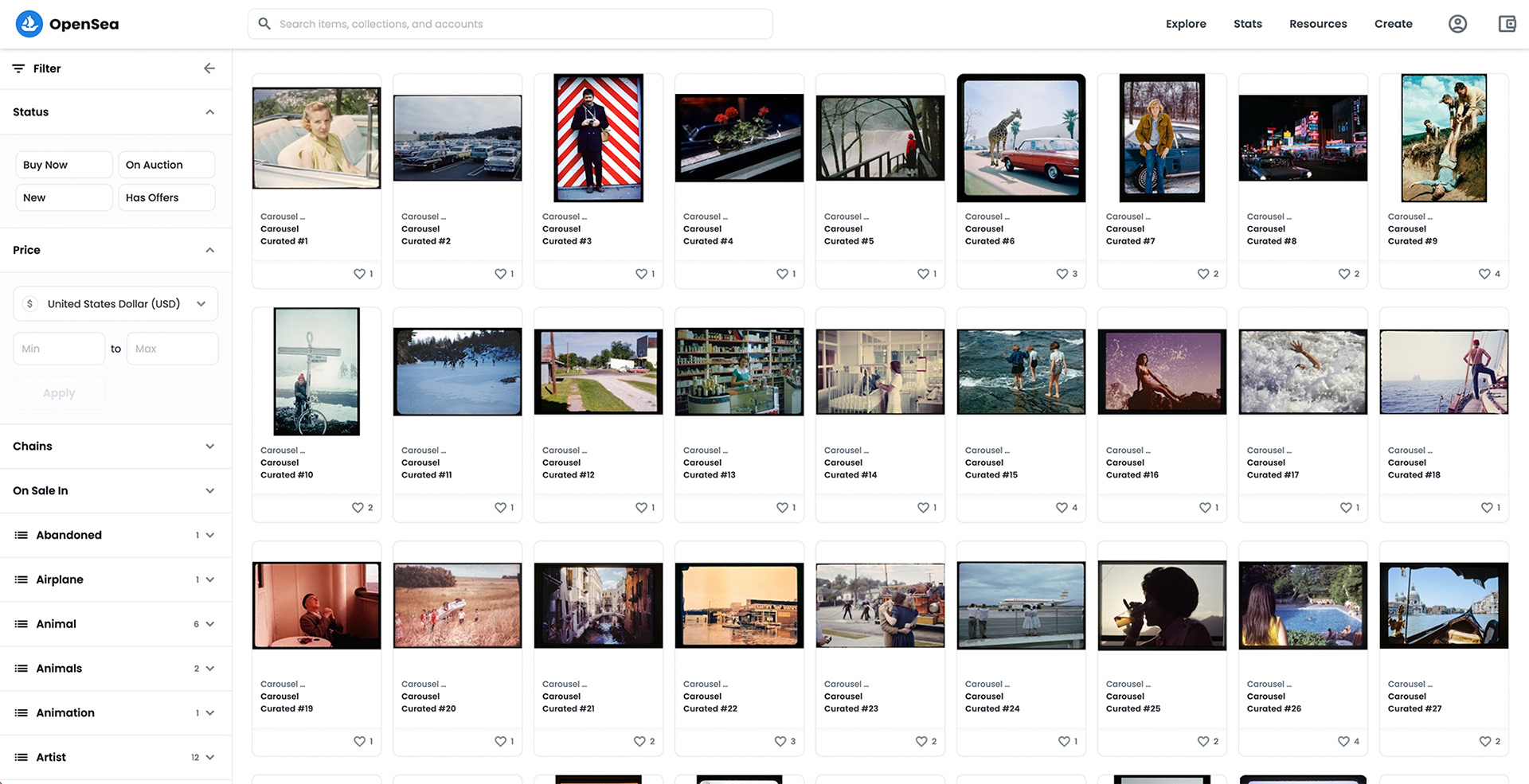Click the list icon beside Abandoned
This screenshot has height=784, width=1529.
tap(22, 535)
